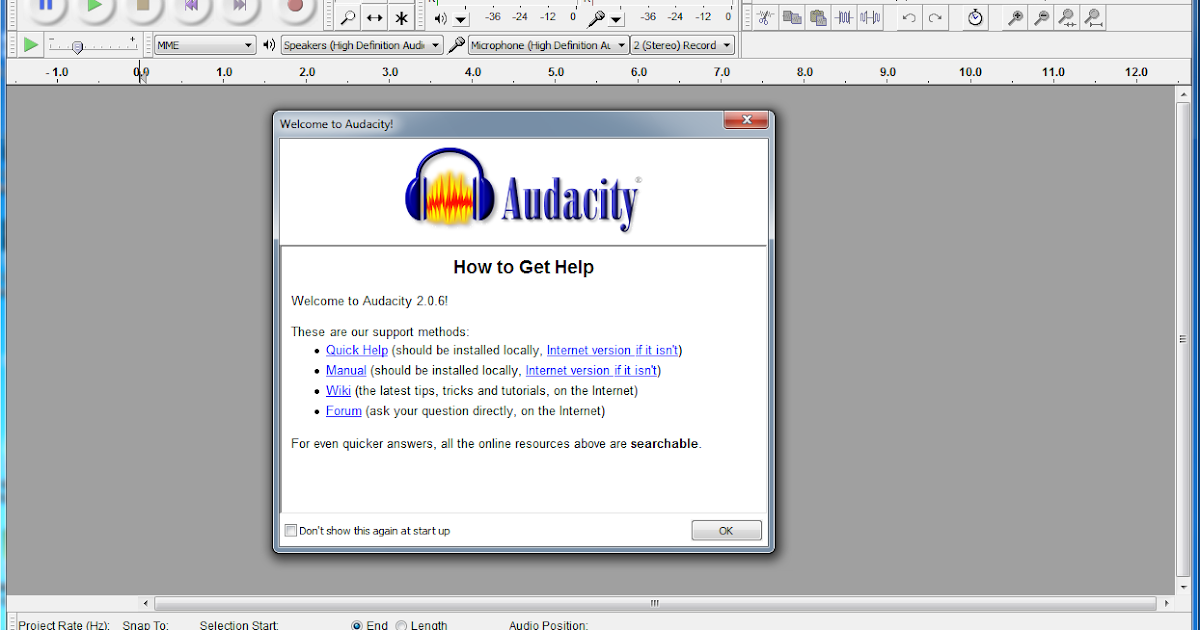This screenshot has width=1200, height=630.
Task: Click the 5.0 mark on timeline ruler
Action: tap(556, 72)
